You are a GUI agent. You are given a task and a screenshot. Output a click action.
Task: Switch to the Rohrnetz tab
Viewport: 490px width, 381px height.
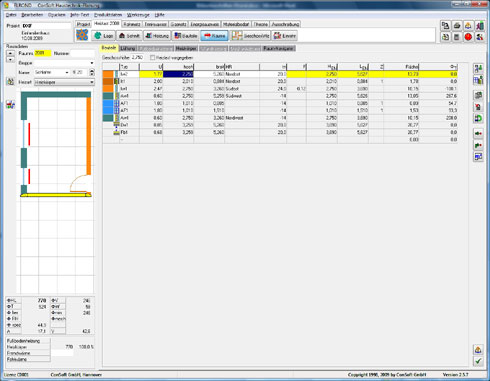(132, 24)
